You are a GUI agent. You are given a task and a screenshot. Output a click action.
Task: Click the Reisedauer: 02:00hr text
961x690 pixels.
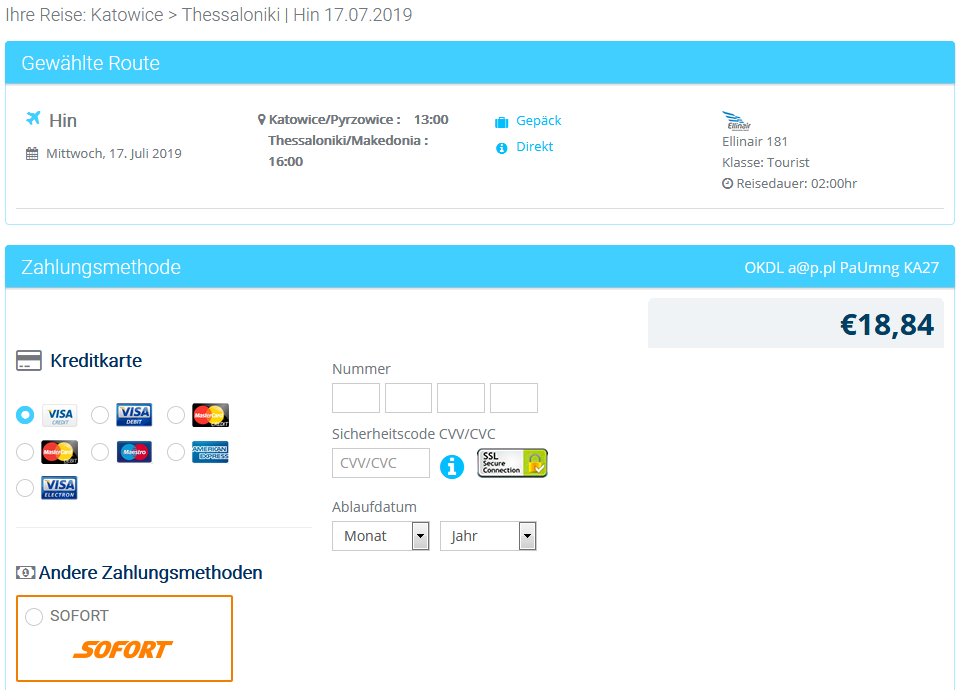tap(796, 183)
